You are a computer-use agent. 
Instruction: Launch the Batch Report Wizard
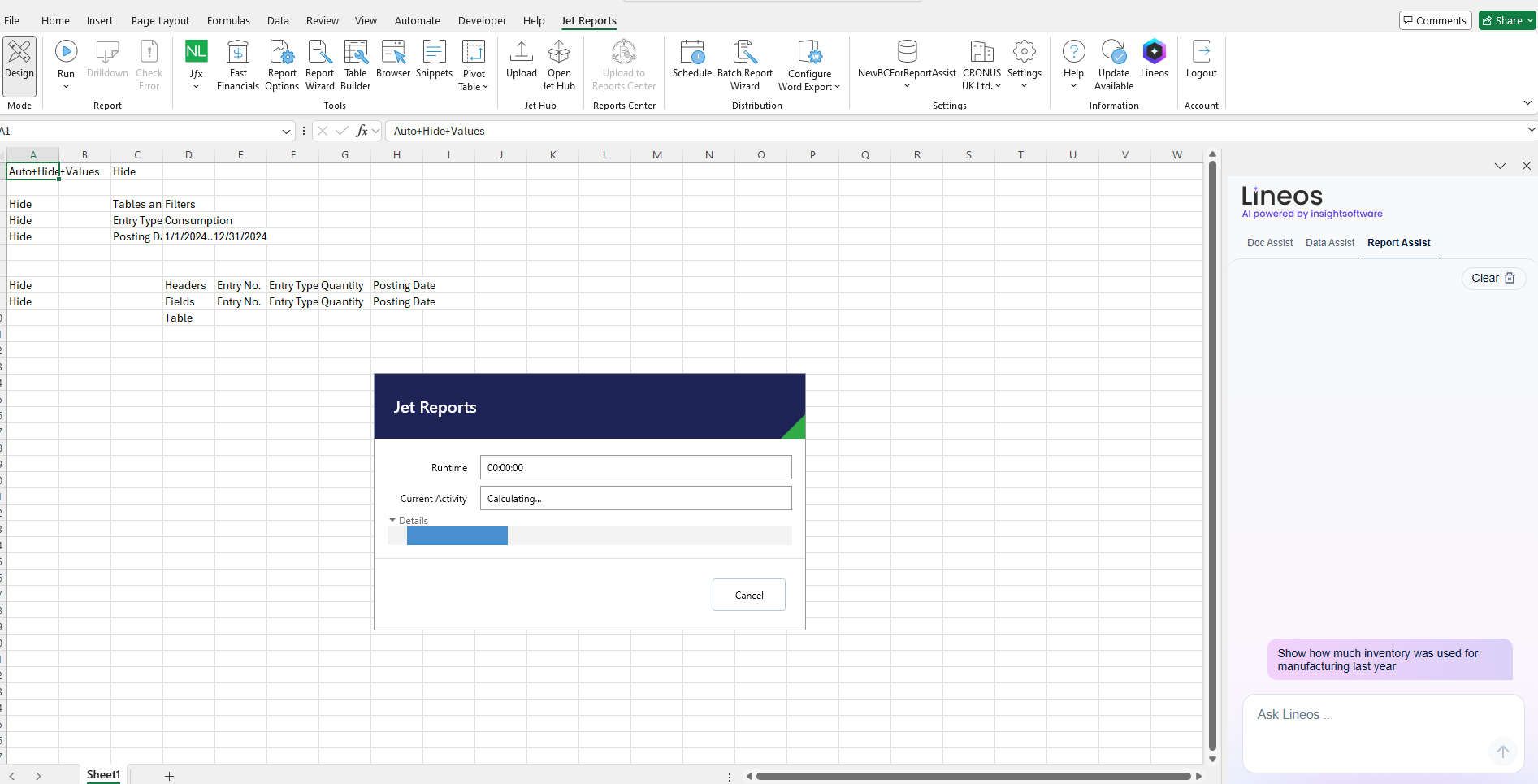coord(744,65)
